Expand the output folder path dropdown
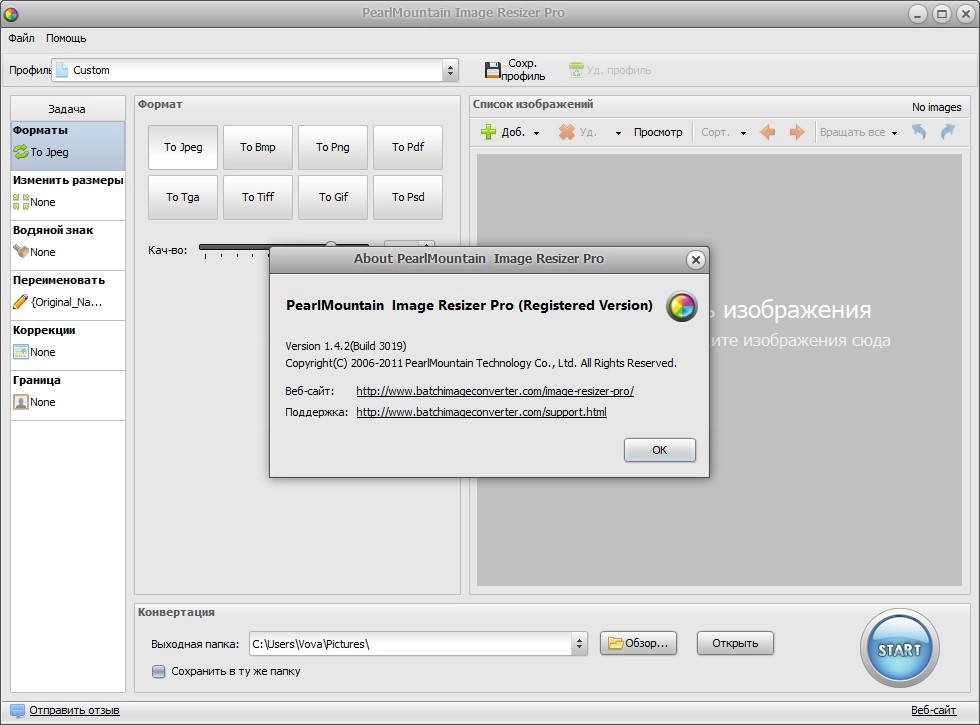This screenshot has height=725, width=980. pos(579,644)
